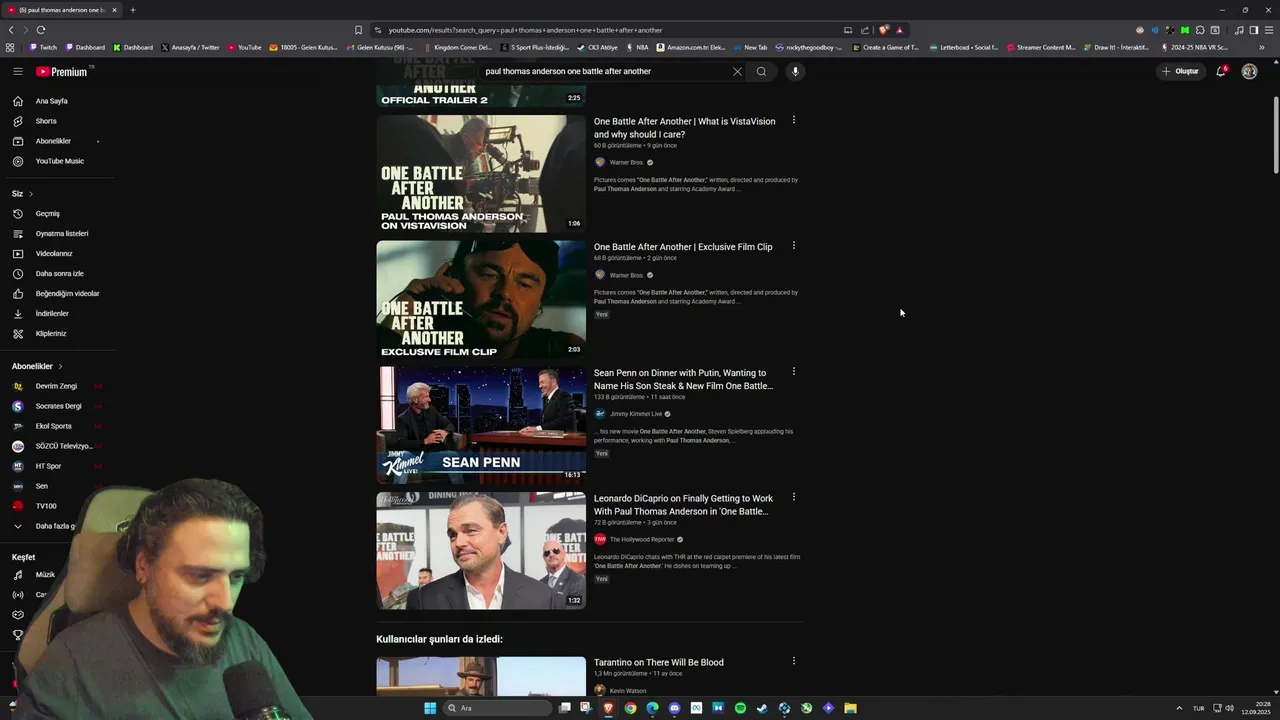Open the Socrates Dergi subscription
Image resolution: width=1280 pixels, height=720 pixels.
click(58, 406)
